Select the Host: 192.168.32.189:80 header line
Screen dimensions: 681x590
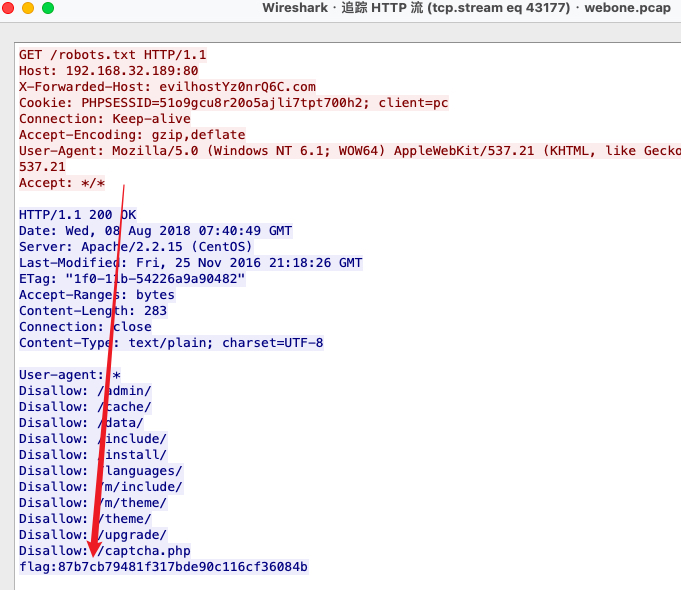coord(108,71)
